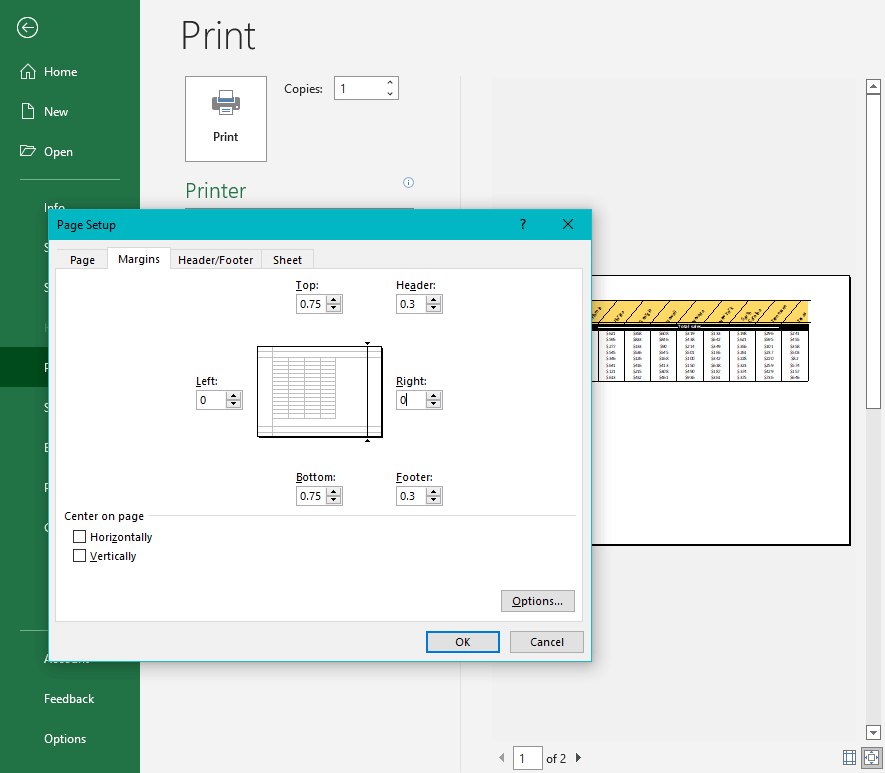Click the Show Margins icon at bottom right
Image resolution: width=885 pixels, height=773 pixels.
coord(849,757)
